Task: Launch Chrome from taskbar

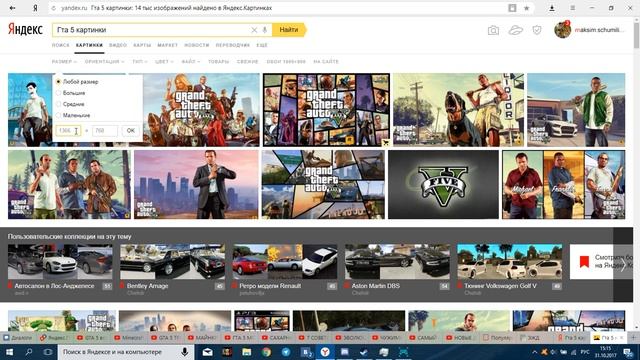Action: 266,352
